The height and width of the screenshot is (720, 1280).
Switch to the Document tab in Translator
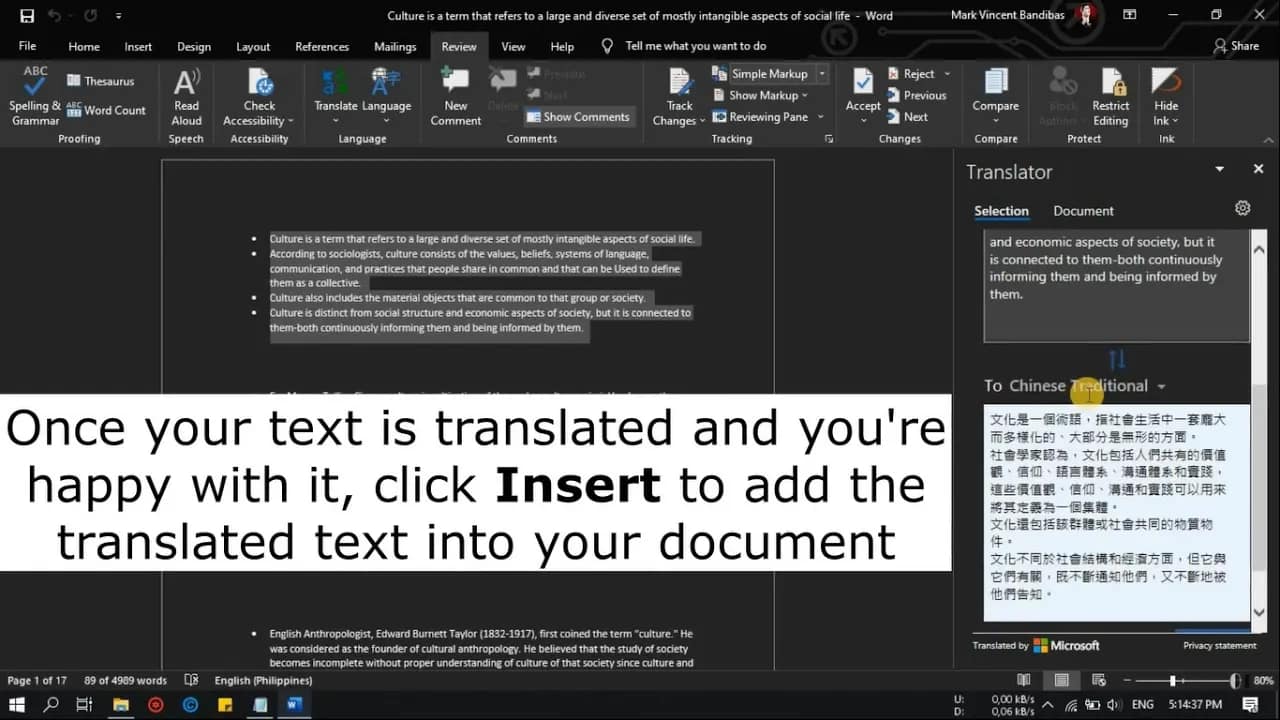(1083, 211)
